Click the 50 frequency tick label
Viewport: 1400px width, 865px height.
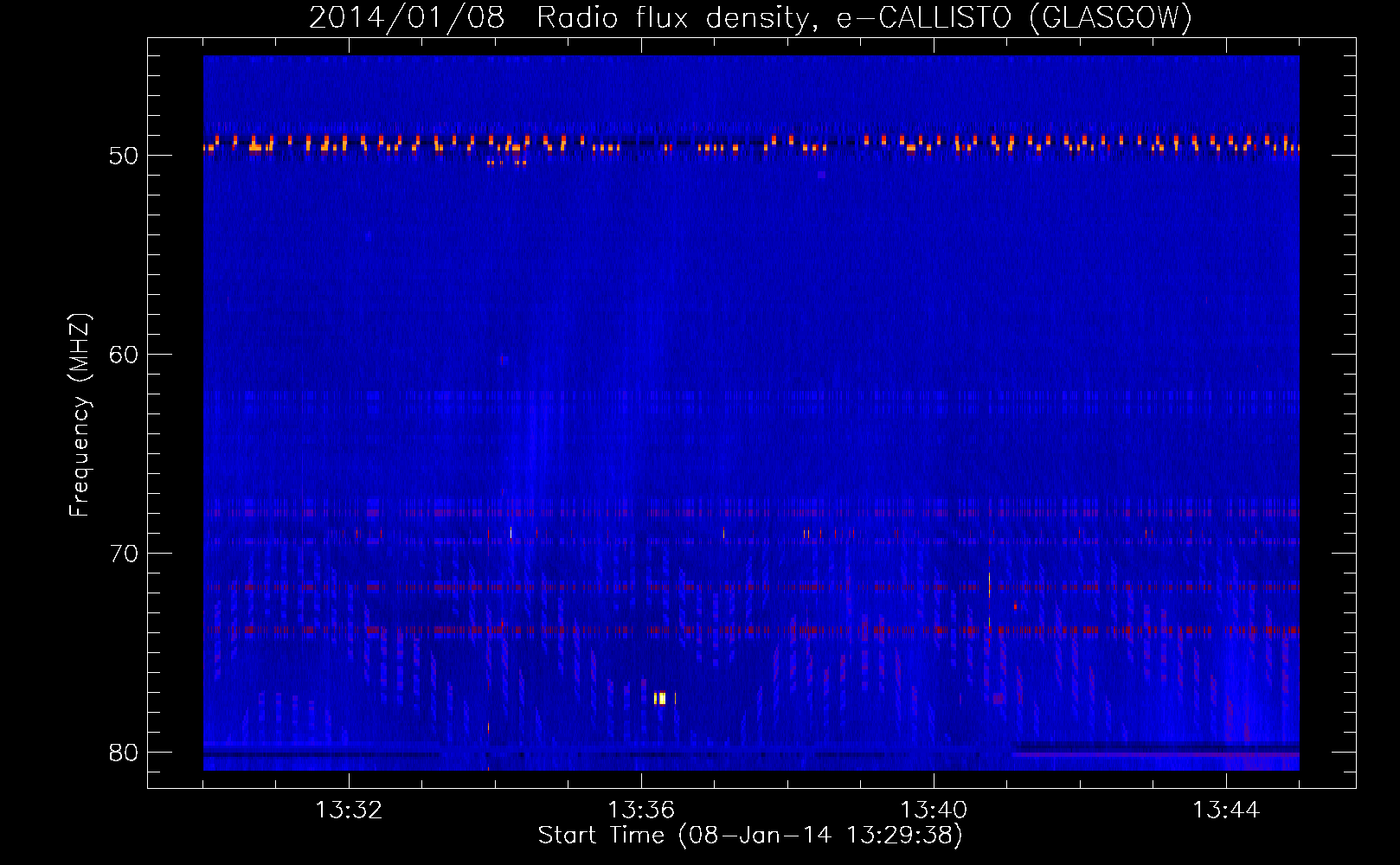[x=124, y=156]
